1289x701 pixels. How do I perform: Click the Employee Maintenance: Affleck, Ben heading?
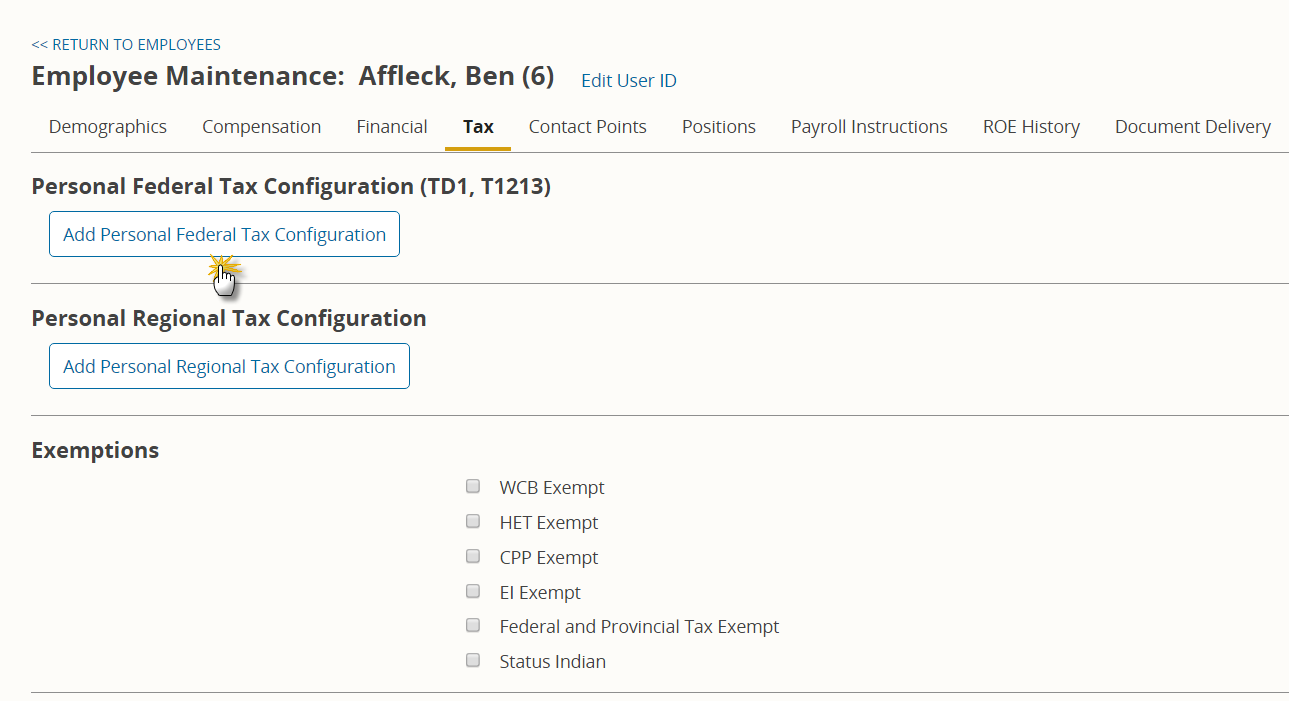293,76
